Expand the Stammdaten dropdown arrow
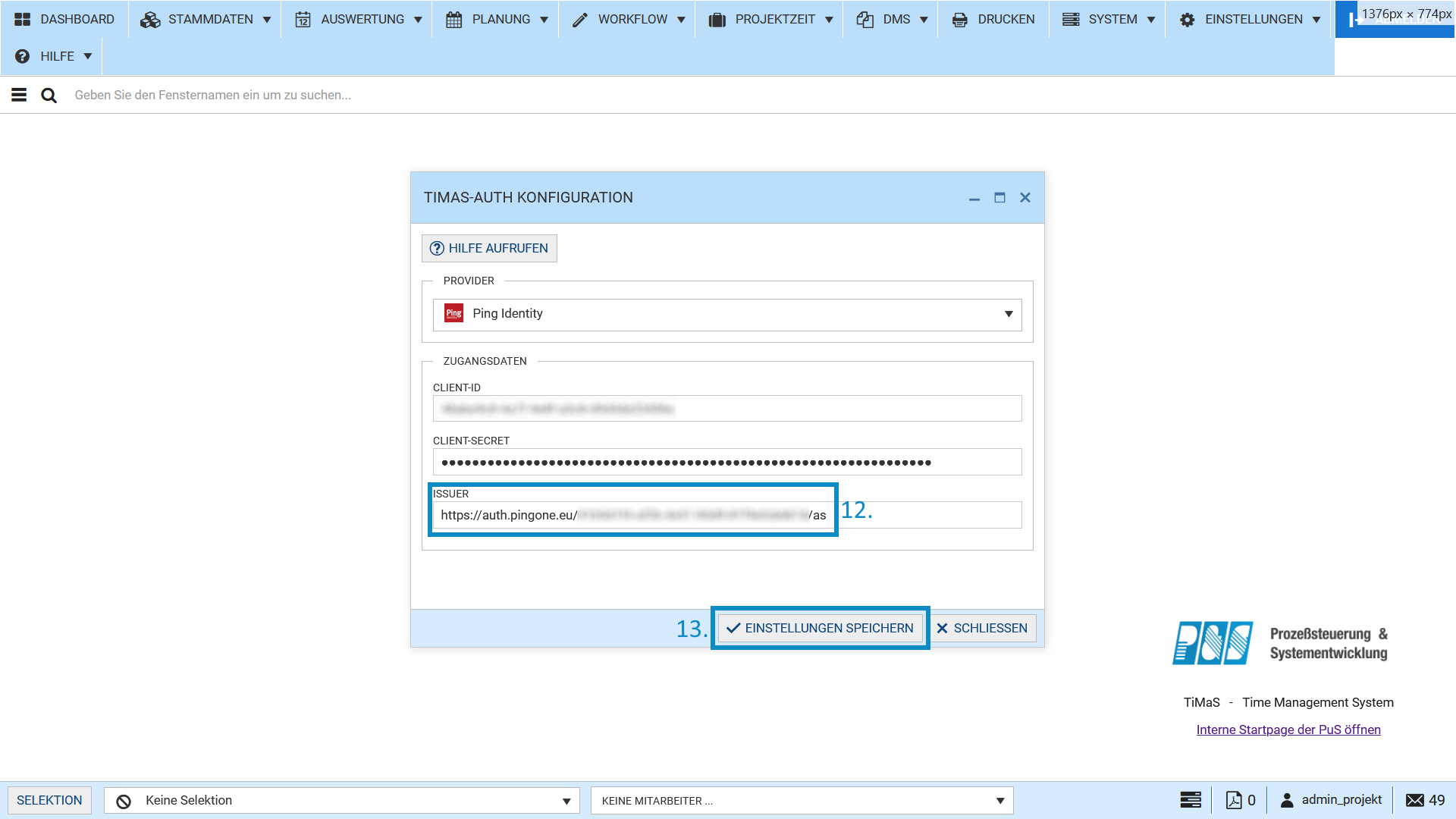1456x819 pixels. point(267,20)
